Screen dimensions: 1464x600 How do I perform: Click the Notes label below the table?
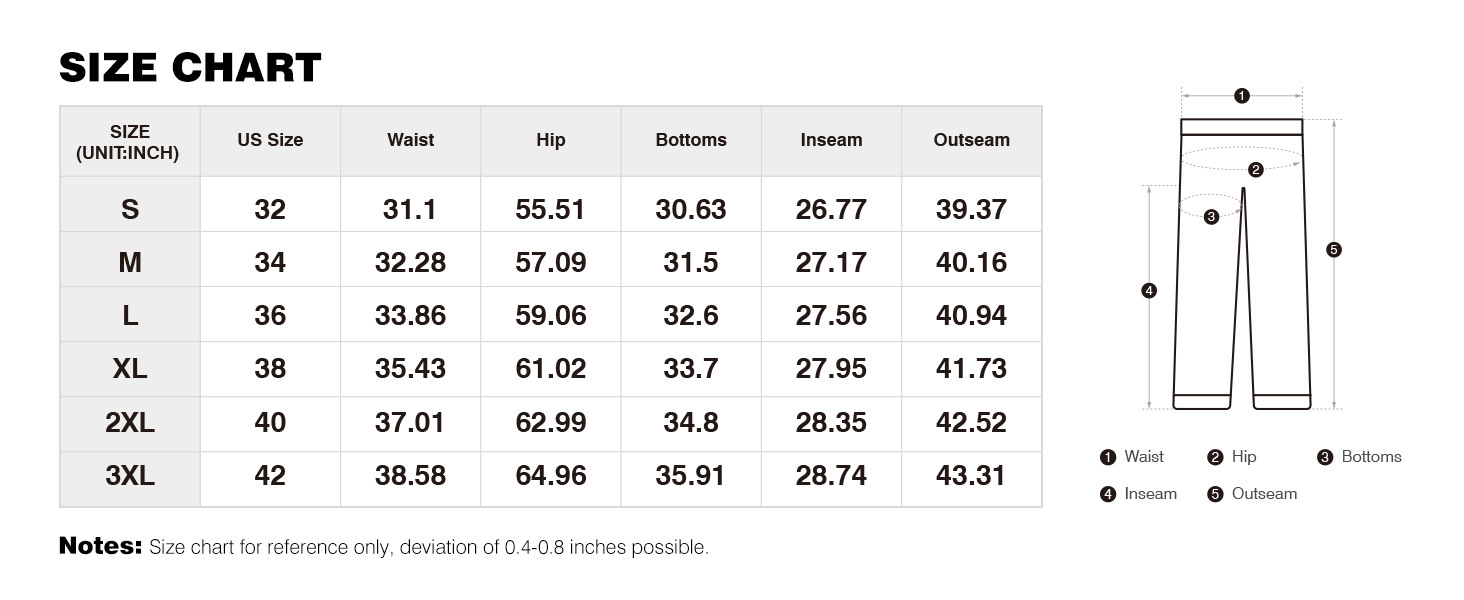point(101,546)
